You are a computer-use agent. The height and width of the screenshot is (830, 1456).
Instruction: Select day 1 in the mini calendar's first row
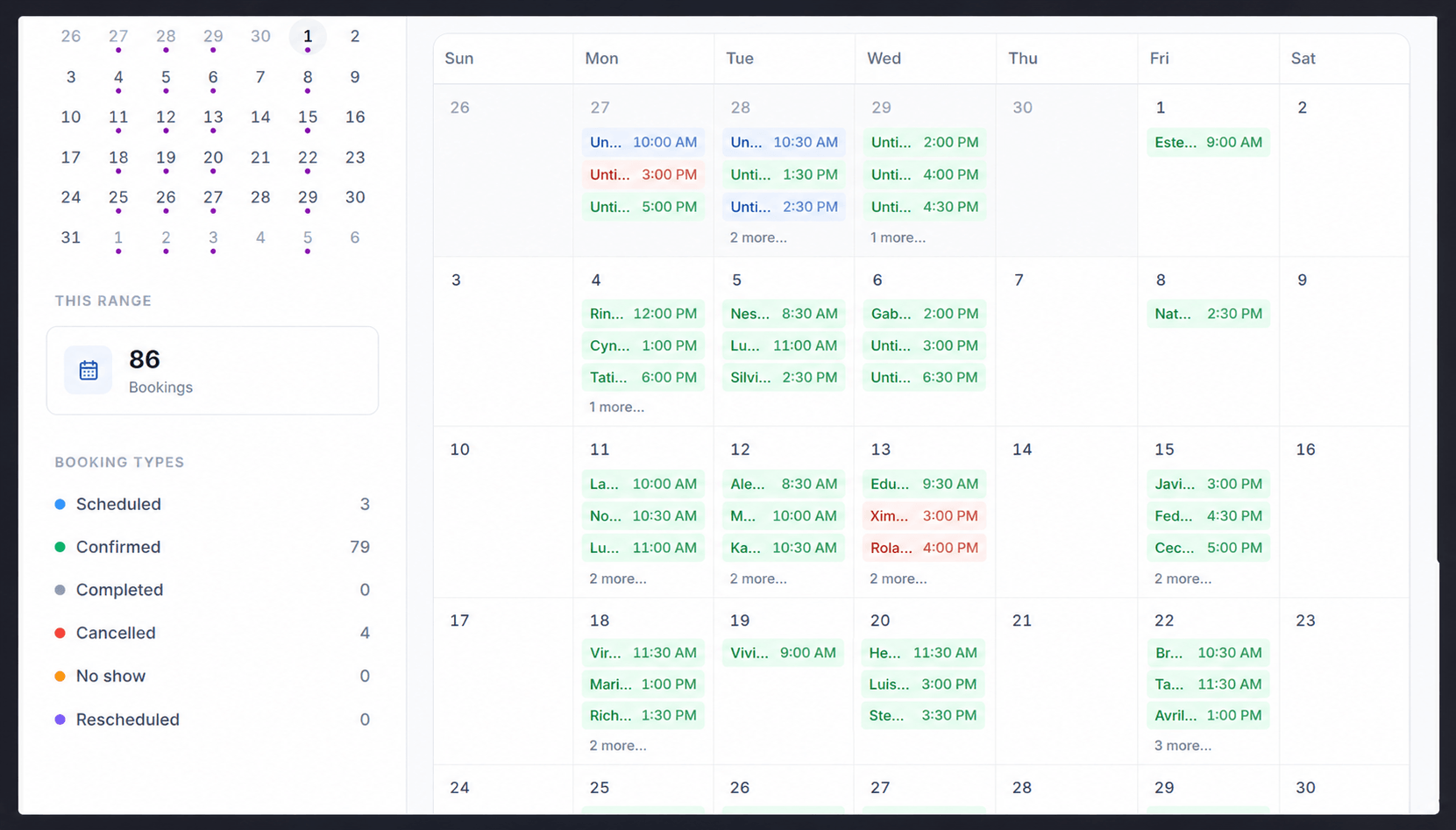(x=308, y=37)
